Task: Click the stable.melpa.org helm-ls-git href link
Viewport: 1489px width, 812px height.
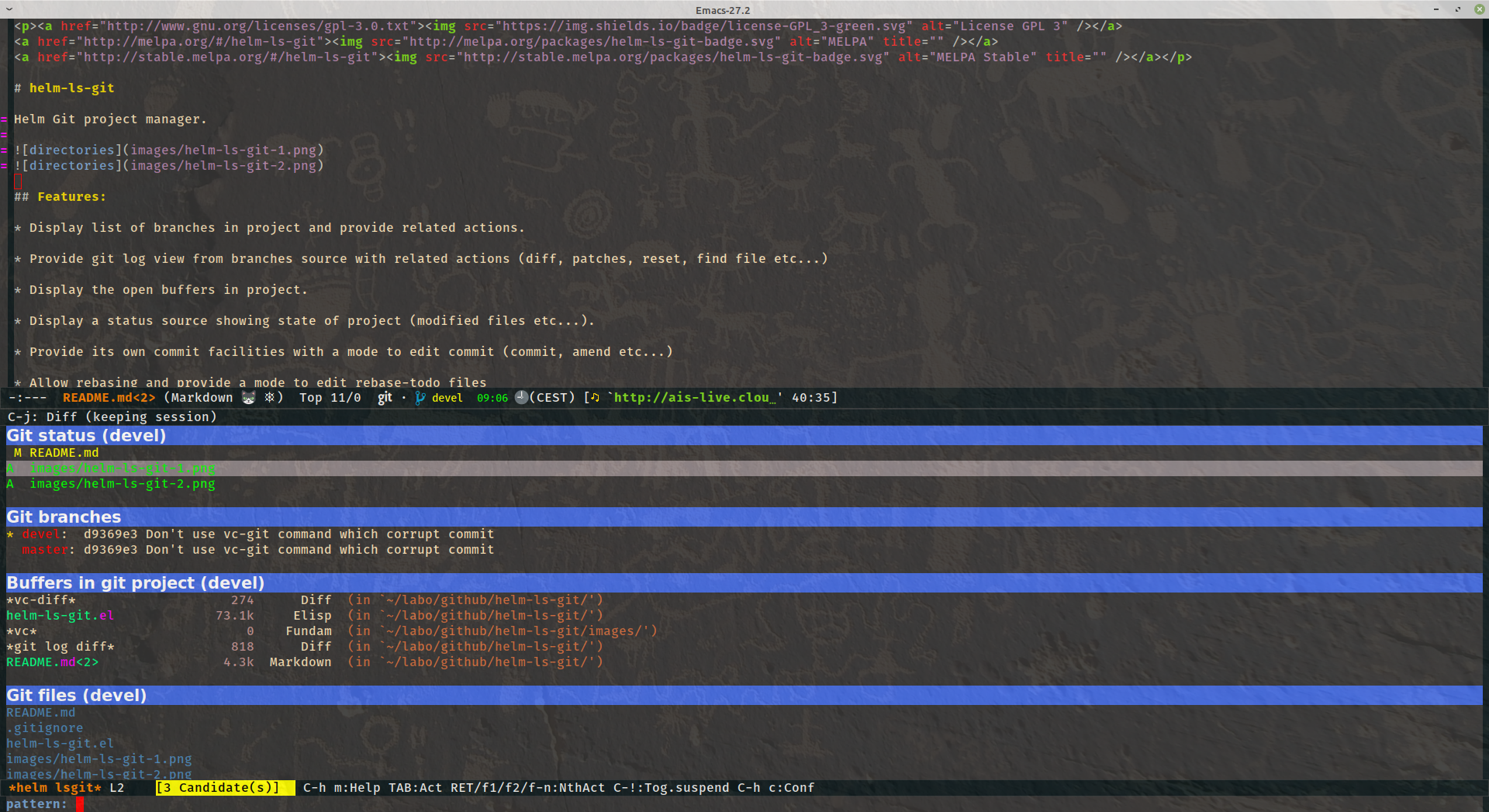Action: point(226,57)
